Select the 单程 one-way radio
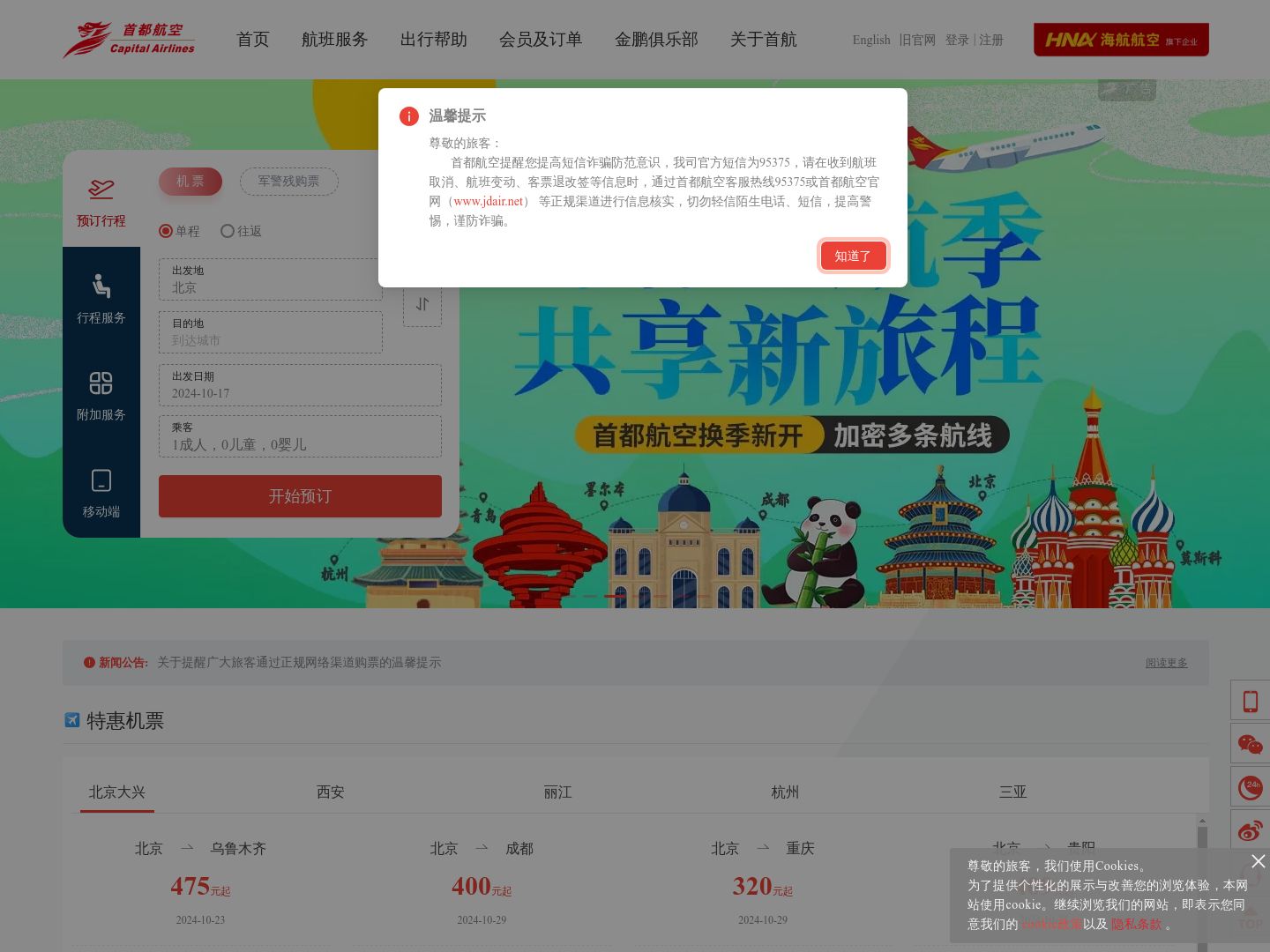 coord(166,231)
